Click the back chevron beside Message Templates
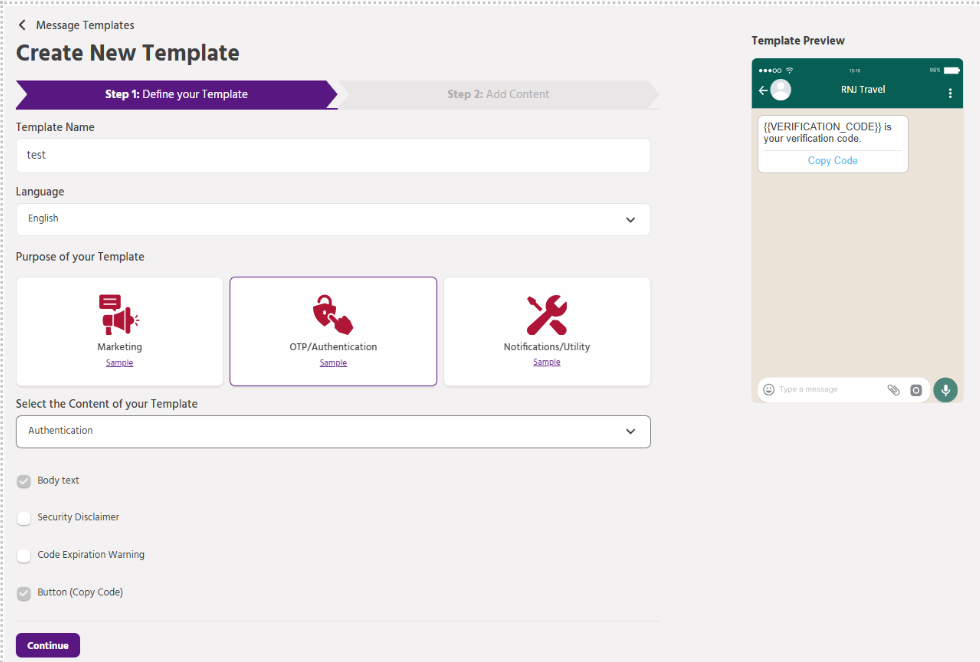 click(23, 25)
